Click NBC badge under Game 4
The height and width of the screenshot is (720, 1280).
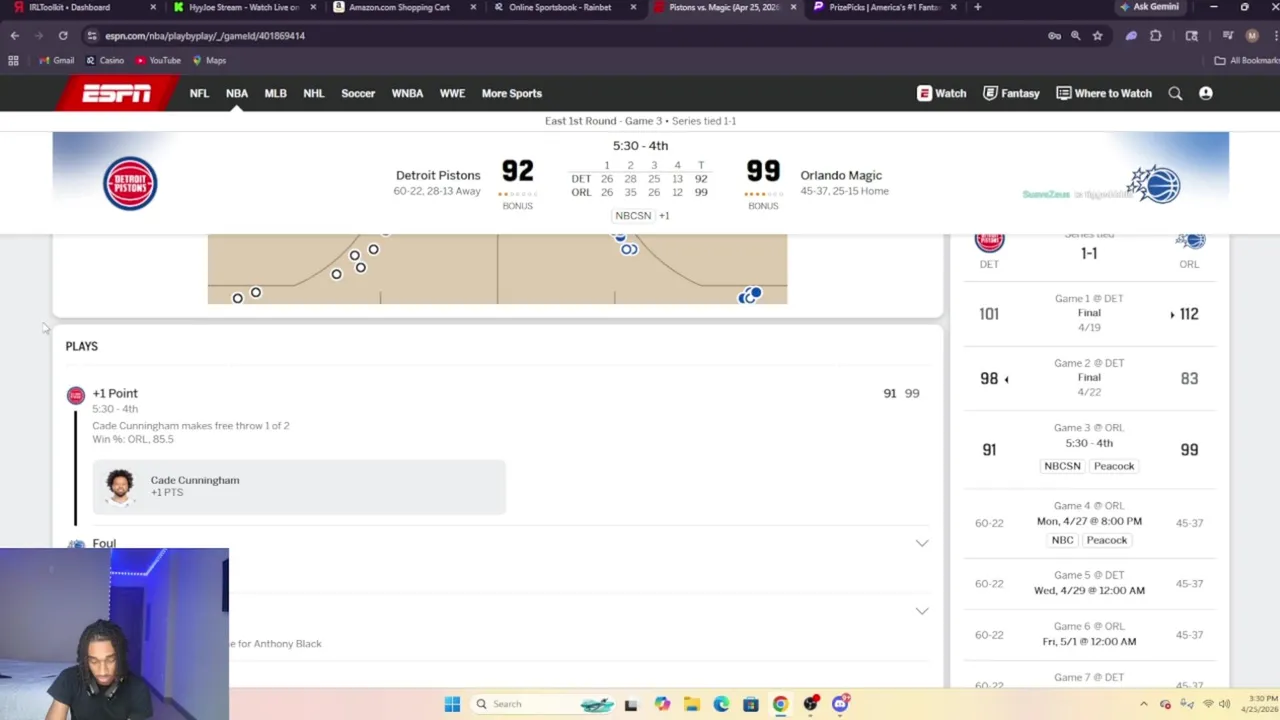pos(1062,540)
